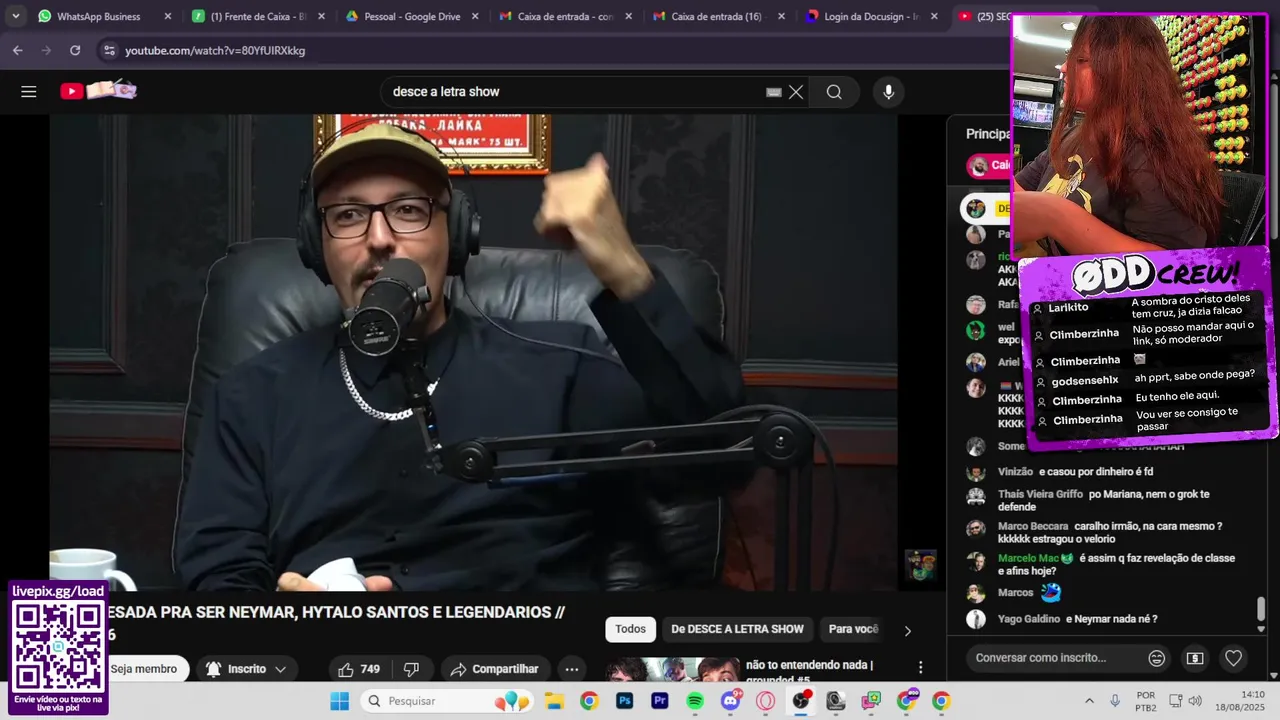
Task: Click the POR PTB2 language indicator
Action: pos(1146,701)
